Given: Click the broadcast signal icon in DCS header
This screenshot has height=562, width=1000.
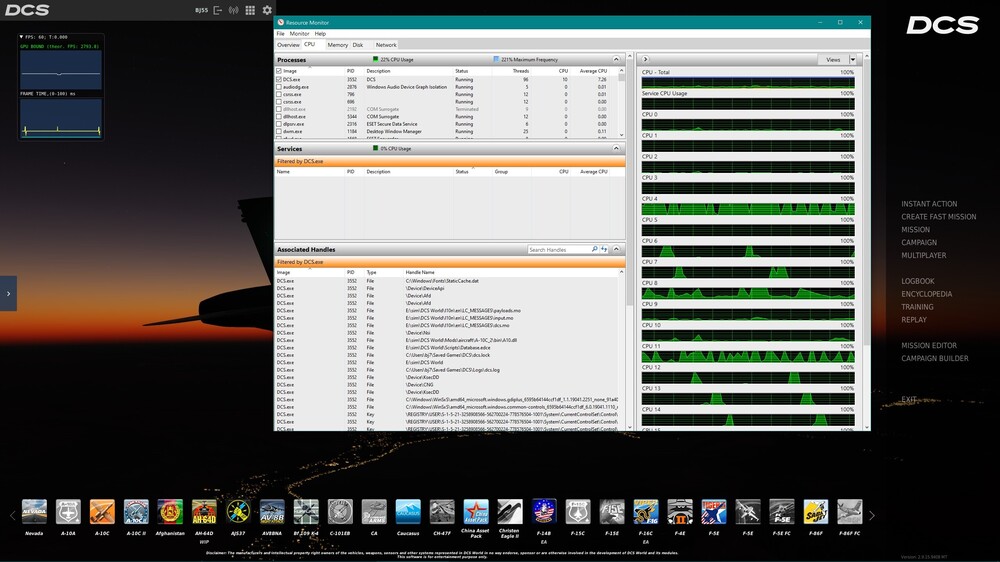Looking at the screenshot, I should point(234,10).
